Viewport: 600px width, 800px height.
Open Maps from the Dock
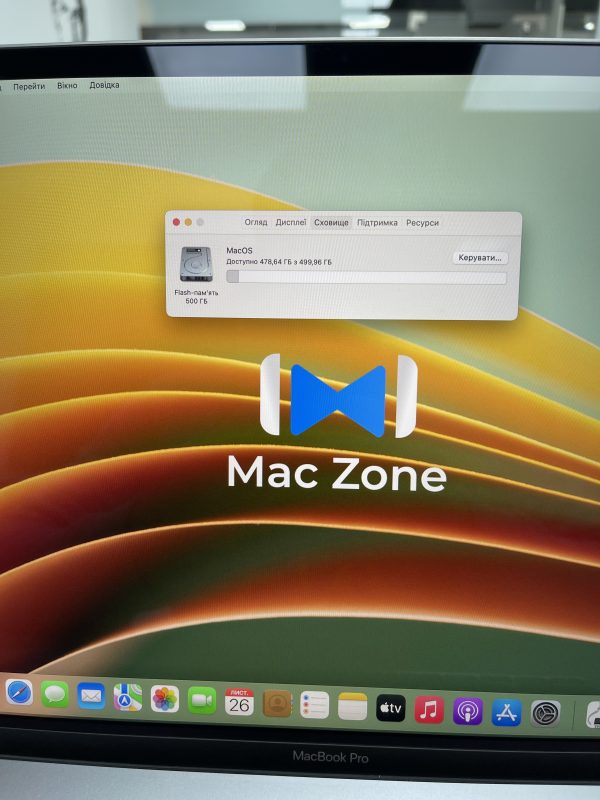128,697
